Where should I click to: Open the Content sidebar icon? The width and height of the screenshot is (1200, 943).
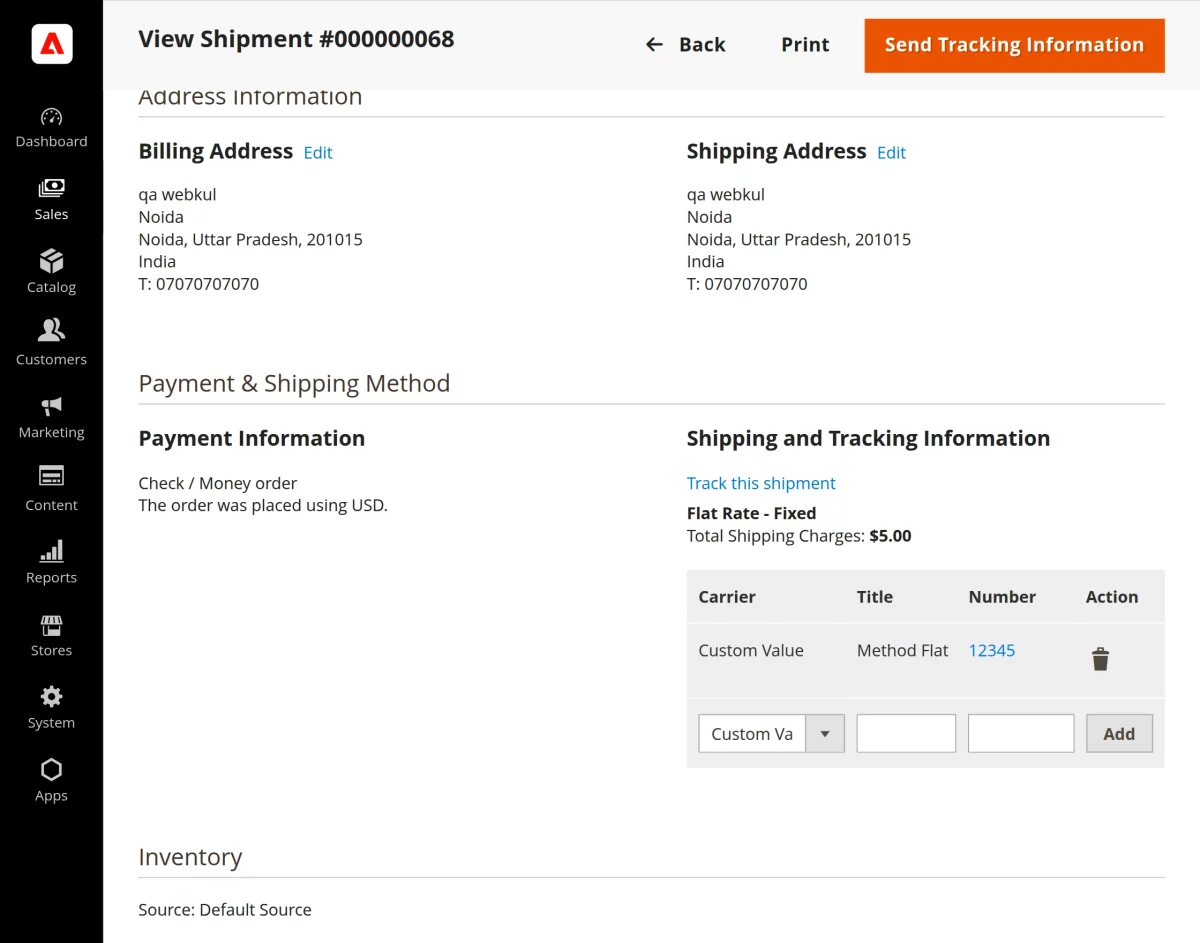pos(52,476)
